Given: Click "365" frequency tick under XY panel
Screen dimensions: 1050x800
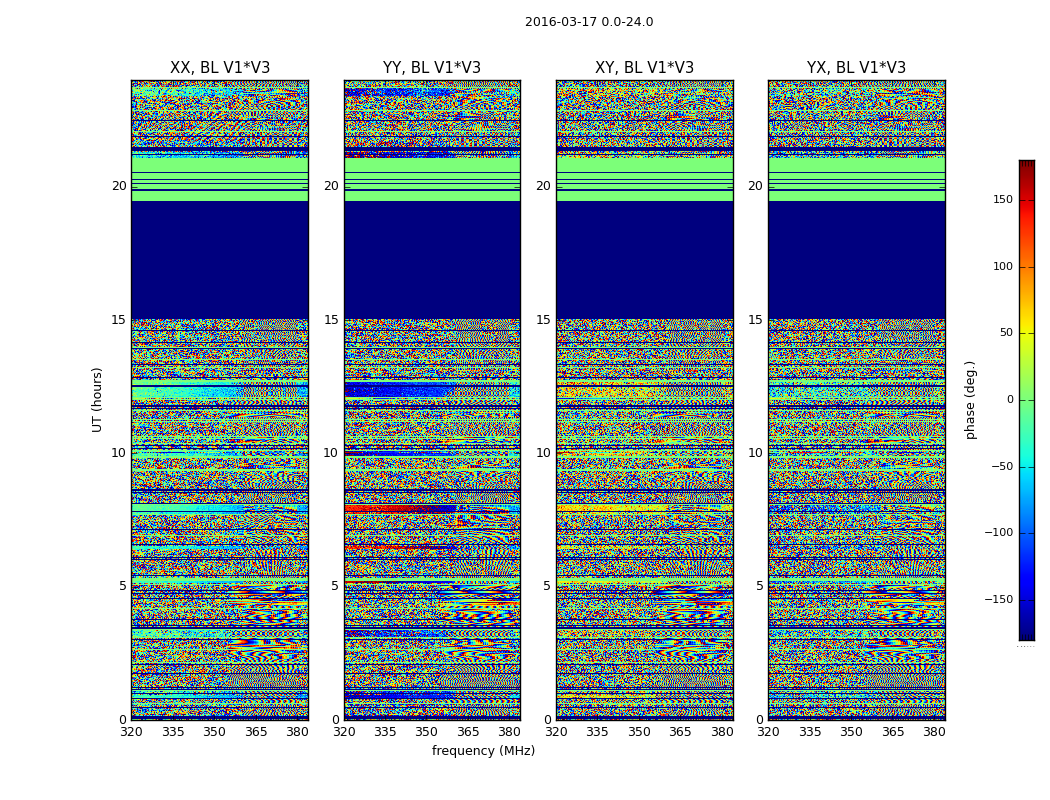Looking at the screenshot, I should pos(681,732).
